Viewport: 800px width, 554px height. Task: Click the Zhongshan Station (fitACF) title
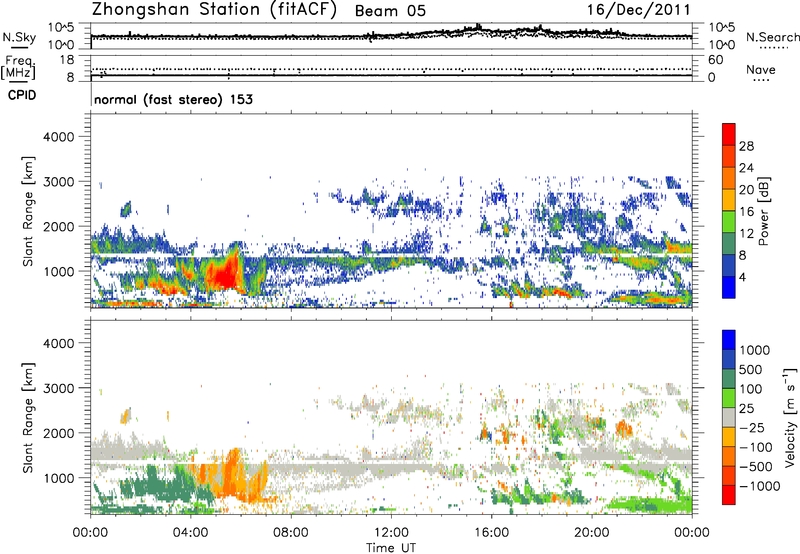[x=214, y=10]
